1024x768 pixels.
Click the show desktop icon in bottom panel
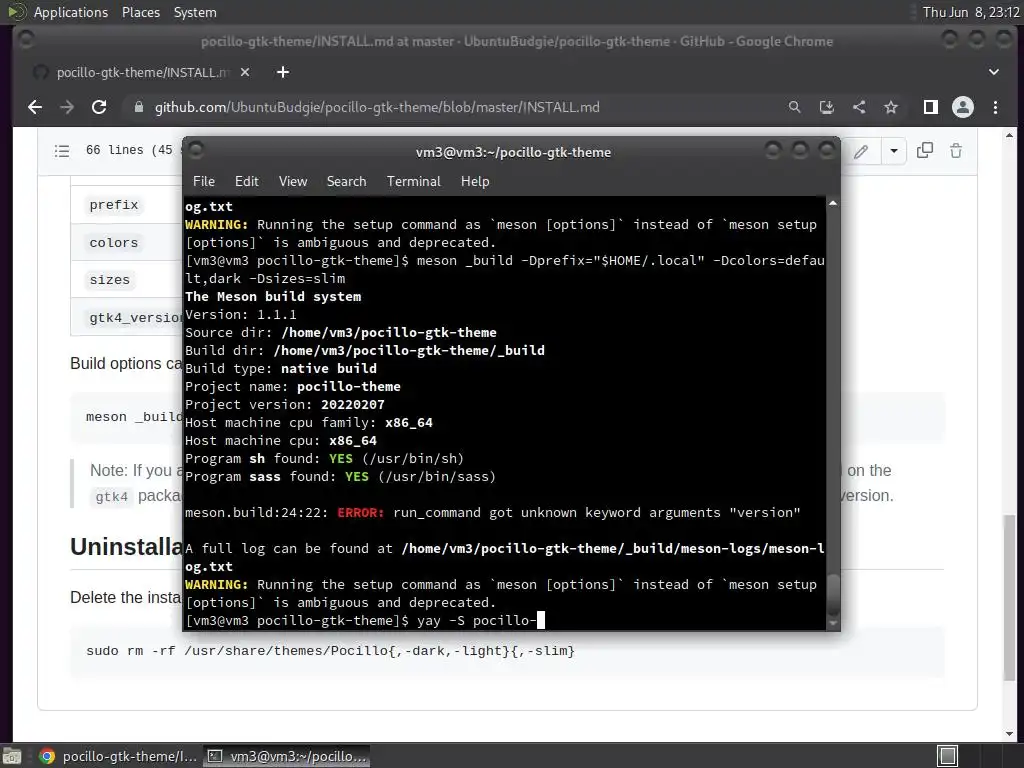pyautogui.click(x=12, y=756)
